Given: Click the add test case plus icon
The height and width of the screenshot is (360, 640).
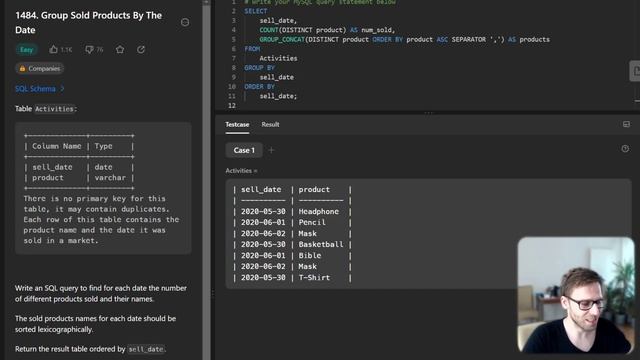Looking at the screenshot, I should coord(271,150).
